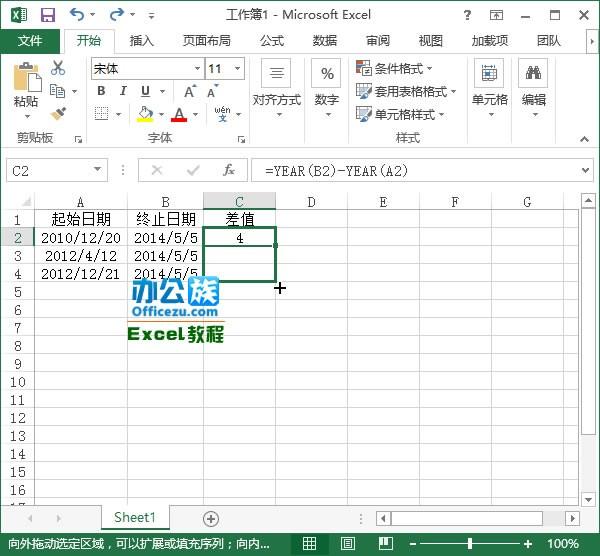Switch to Page Break Preview icon
Image resolution: width=600 pixels, height=556 pixels.
[x=386, y=543]
